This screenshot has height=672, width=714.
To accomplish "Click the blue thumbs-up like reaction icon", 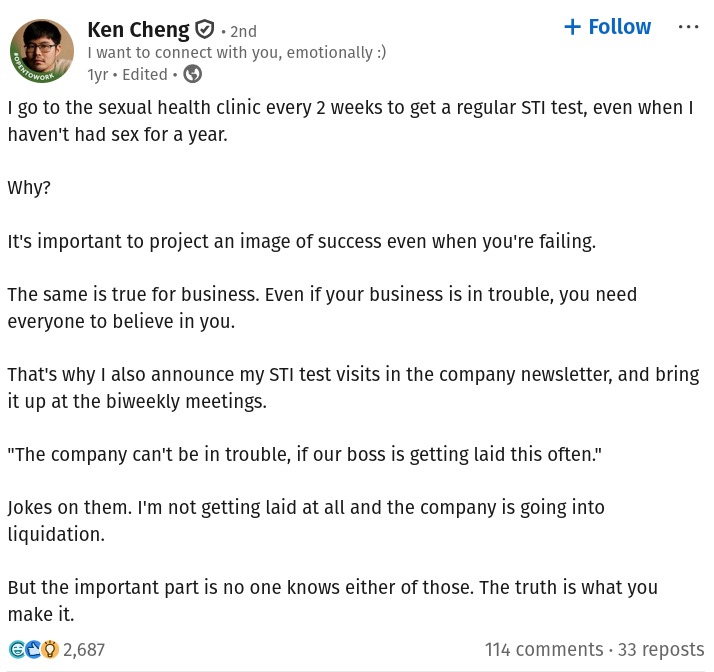I will (x=33, y=650).
